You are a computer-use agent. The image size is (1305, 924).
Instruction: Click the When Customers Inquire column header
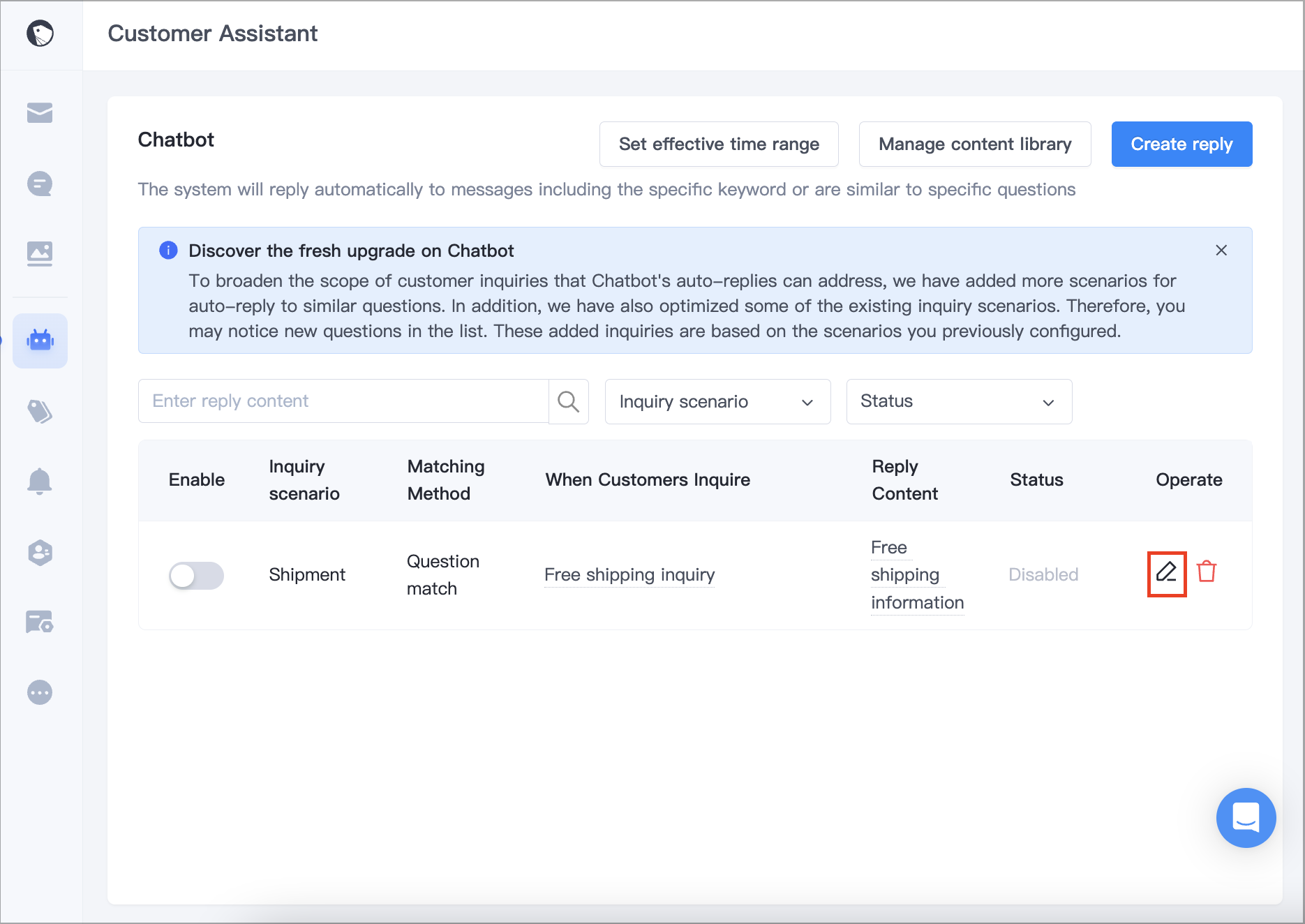tap(648, 479)
